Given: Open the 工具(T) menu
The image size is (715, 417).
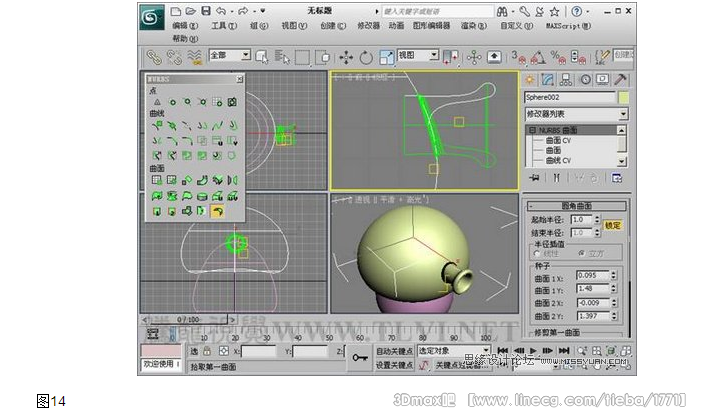Looking at the screenshot, I should coord(224,26).
